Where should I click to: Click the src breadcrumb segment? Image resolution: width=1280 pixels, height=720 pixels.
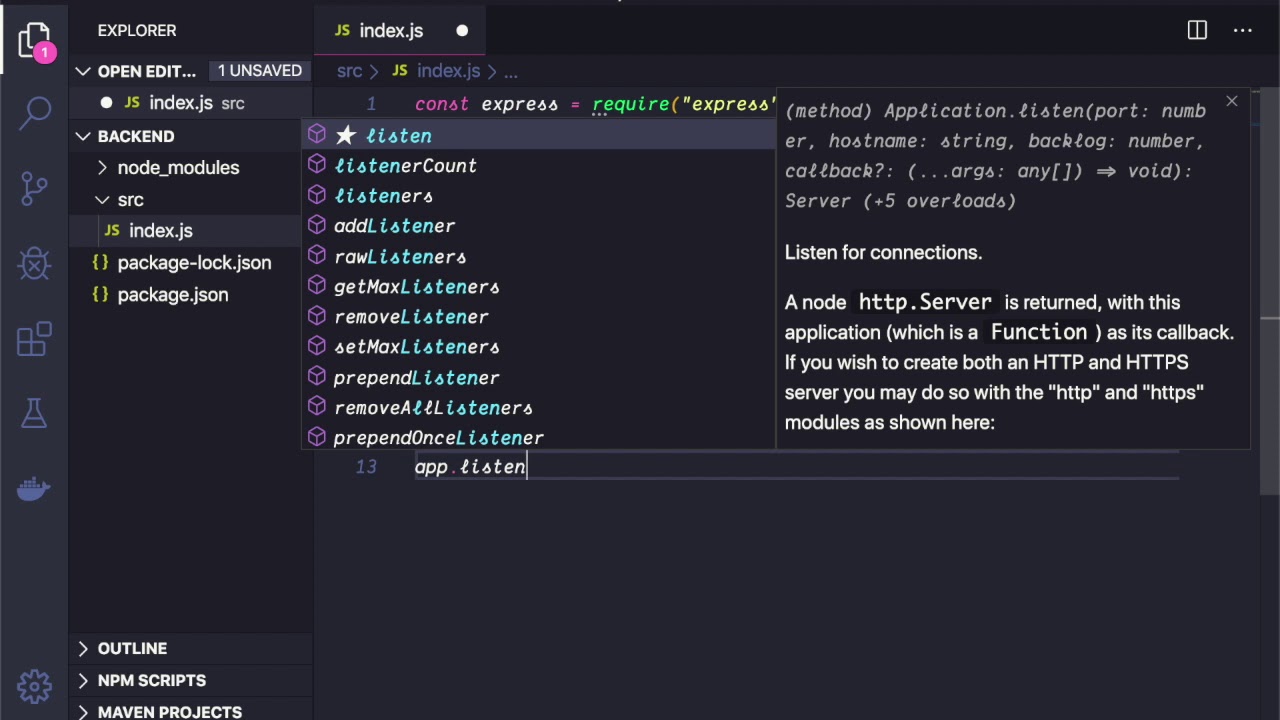pyautogui.click(x=349, y=71)
